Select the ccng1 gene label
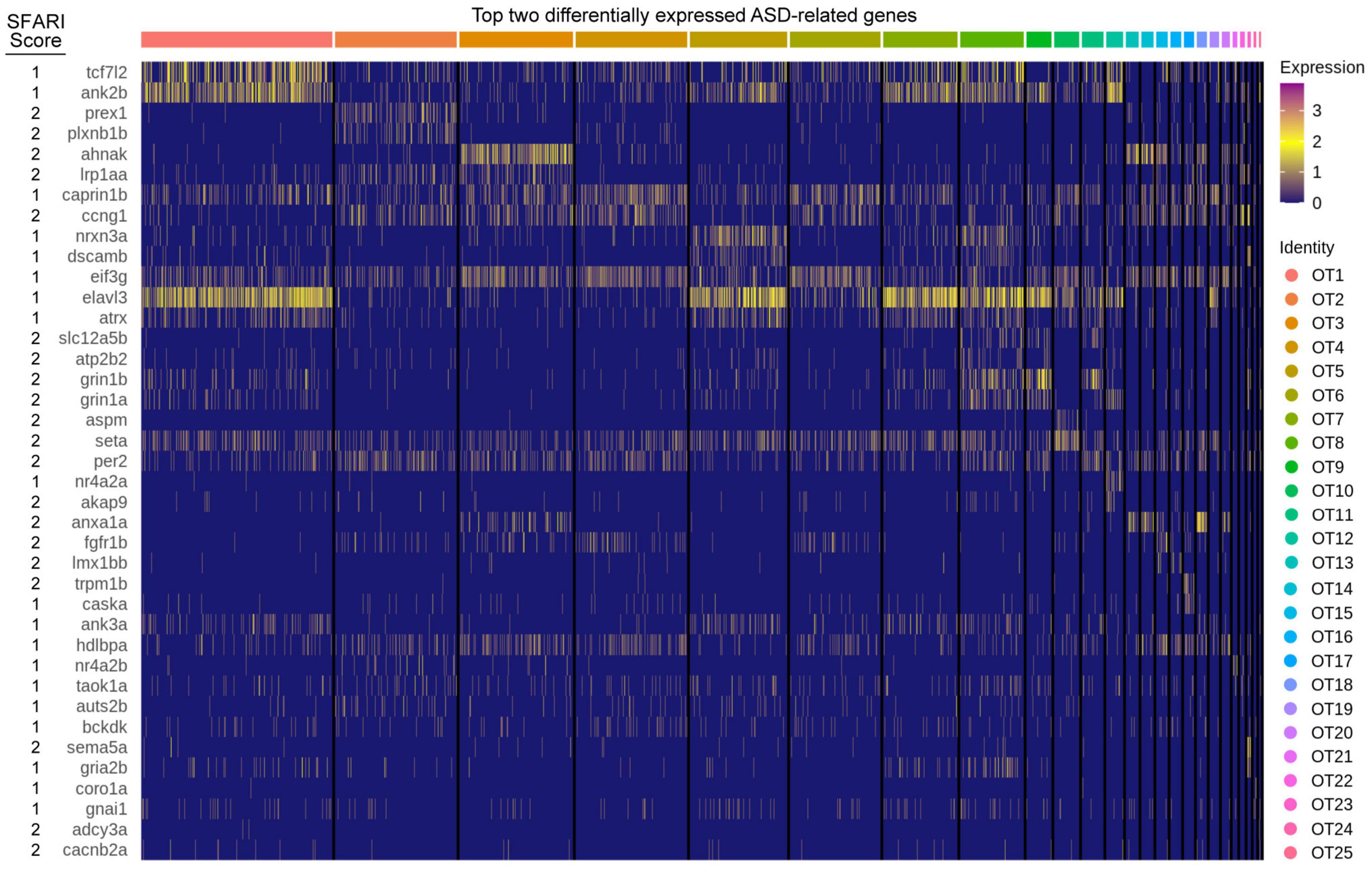Screen dimensions: 1372x870 pos(104,215)
